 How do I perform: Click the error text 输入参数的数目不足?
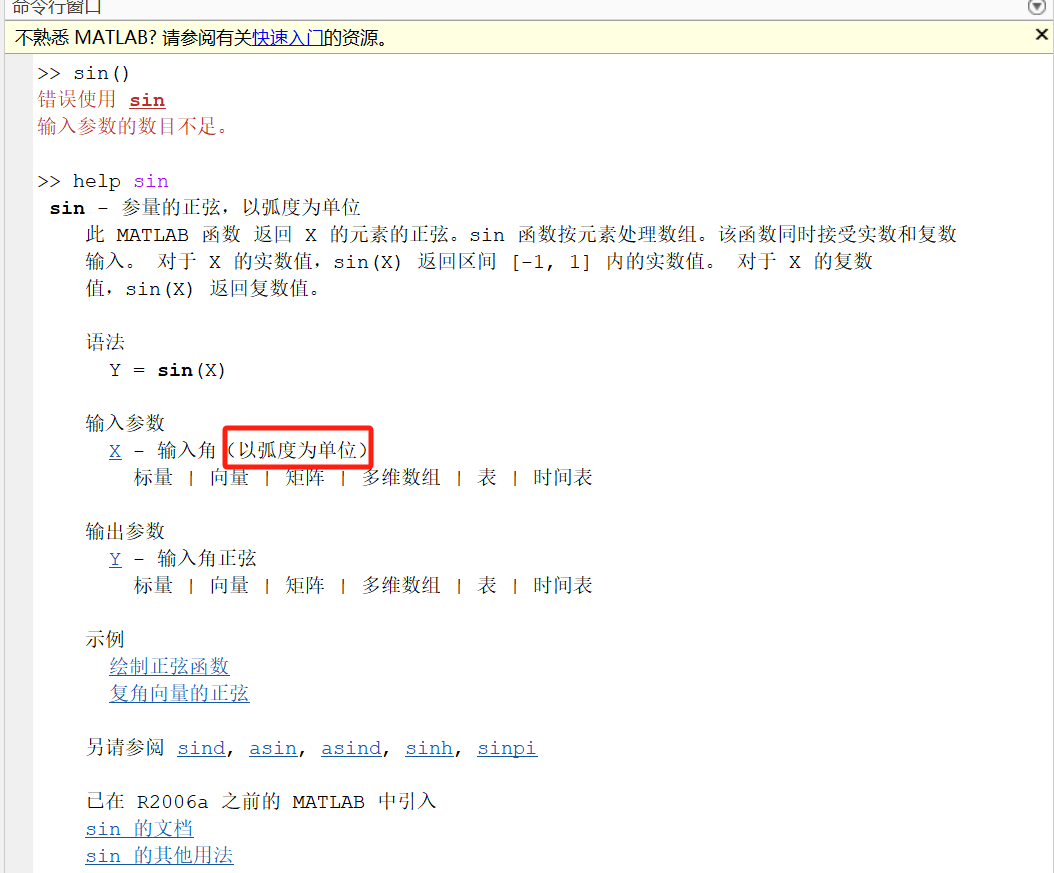tap(132, 126)
